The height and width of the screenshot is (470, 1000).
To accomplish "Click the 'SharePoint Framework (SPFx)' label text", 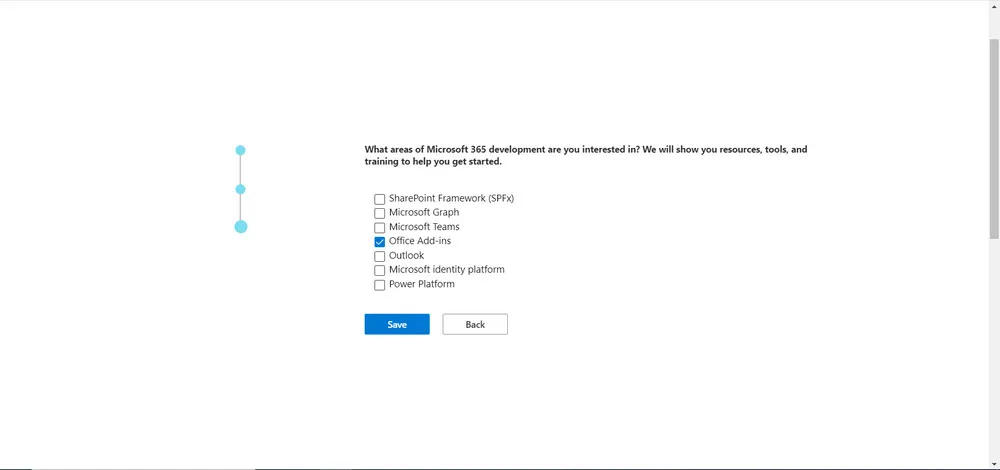I will point(451,198).
